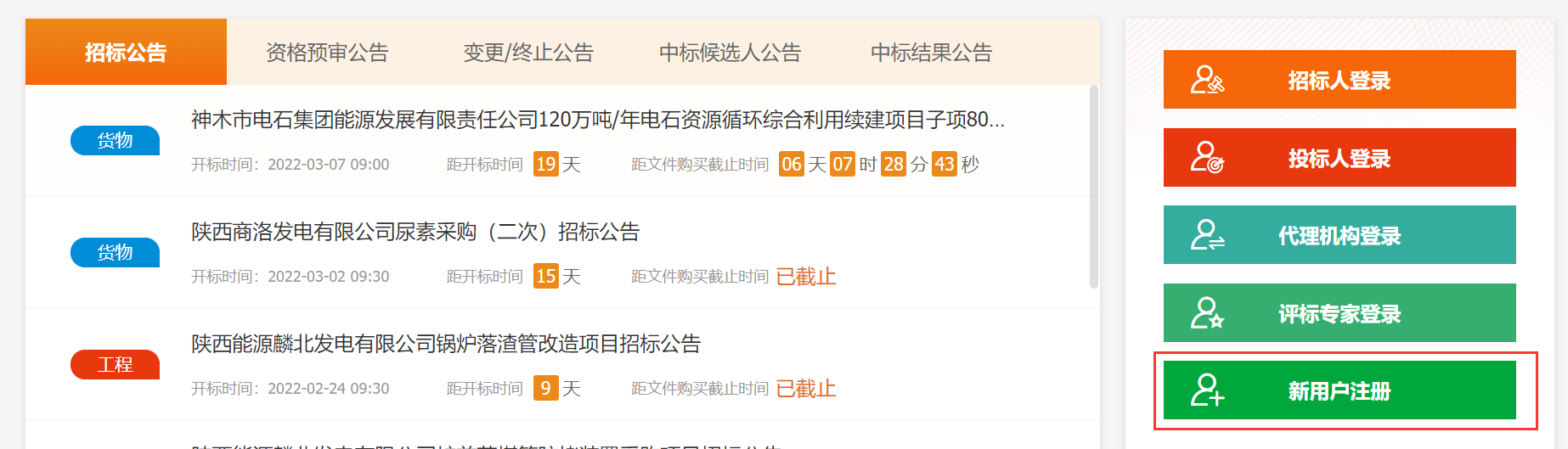Open 陕西商洛发电有限公司尿素采购 announcement
Screen dimensions: 1568x449
(415, 232)
